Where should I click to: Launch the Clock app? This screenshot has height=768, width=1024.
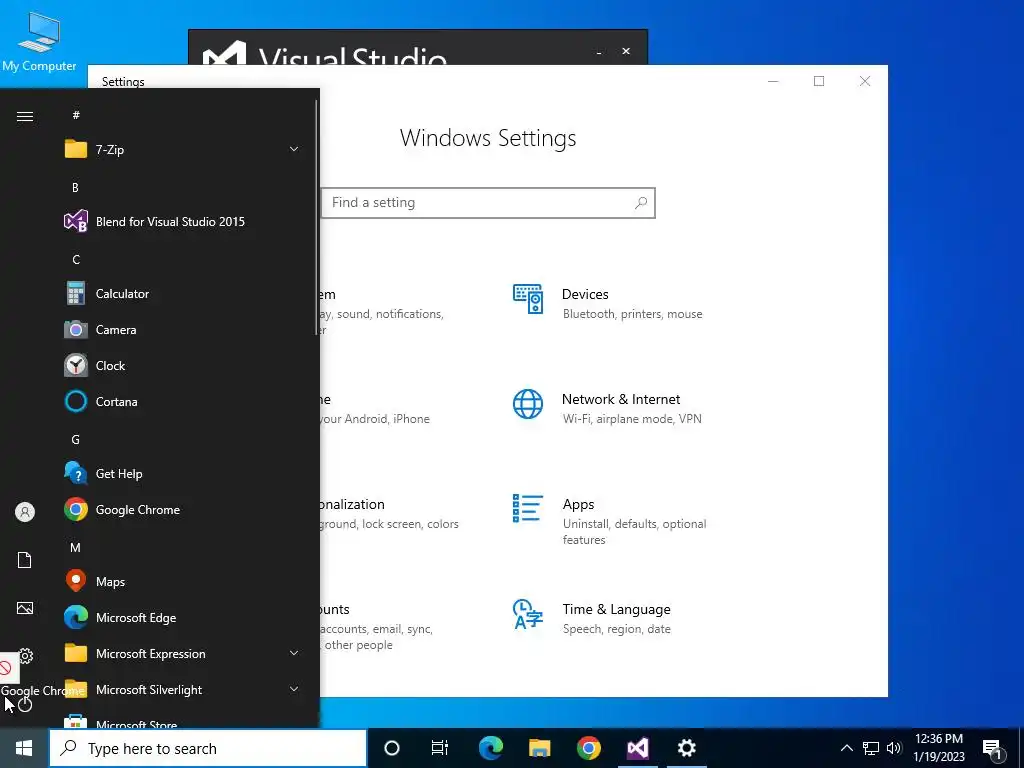tap(182, 366)
